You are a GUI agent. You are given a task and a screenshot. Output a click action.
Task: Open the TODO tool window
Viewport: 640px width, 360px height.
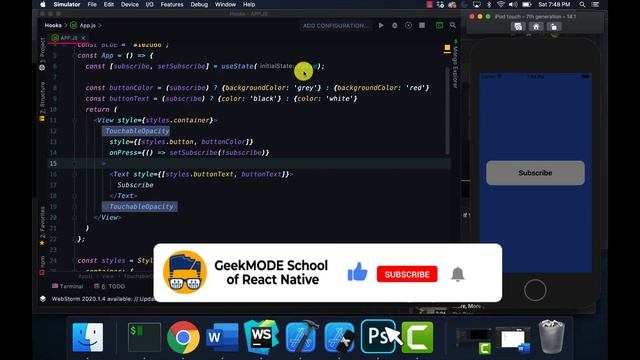click(x=109, y=287)
